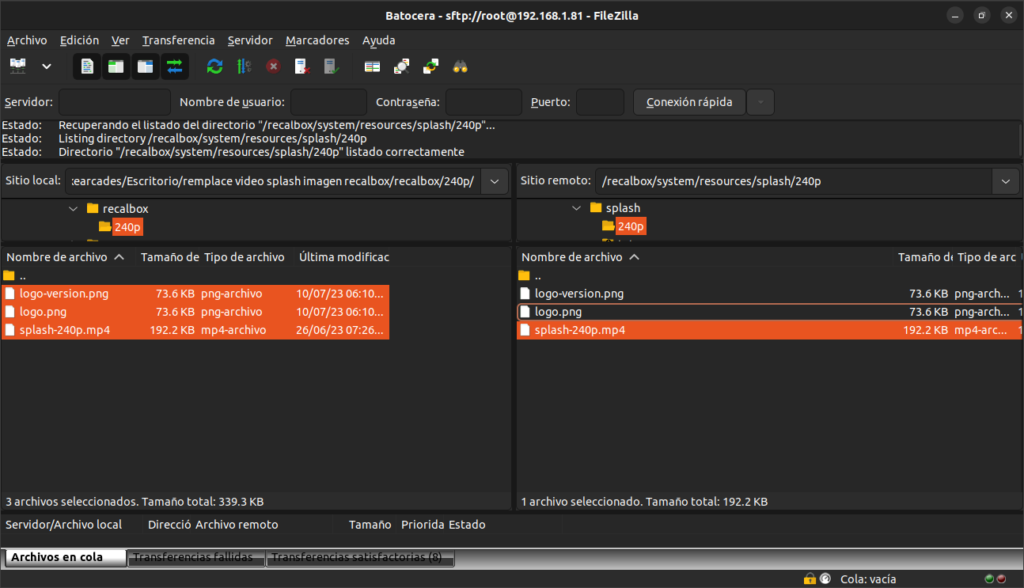Toggle remote directory tree display
The height and width of the screenshot is (588, 1024).
[145, 66]
